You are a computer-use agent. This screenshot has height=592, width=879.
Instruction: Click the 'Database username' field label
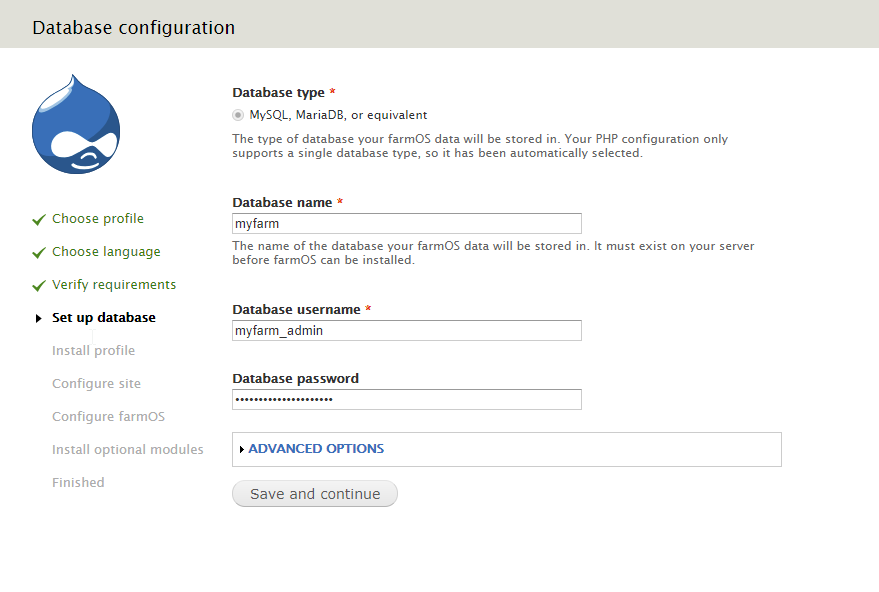[x=297, y=310]
